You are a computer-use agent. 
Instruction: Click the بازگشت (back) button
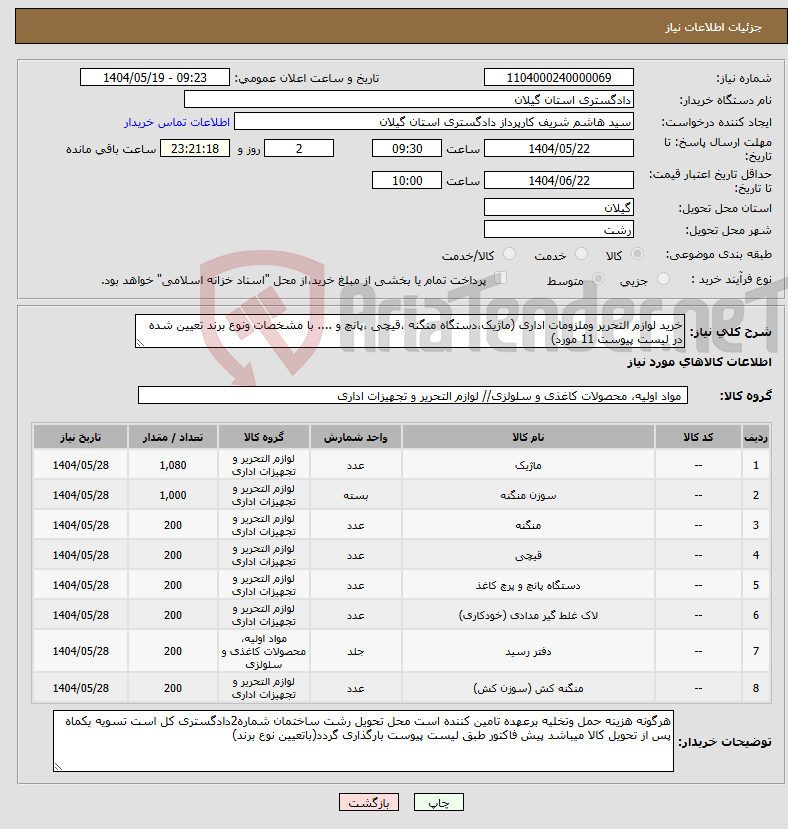tap(369, 802)
